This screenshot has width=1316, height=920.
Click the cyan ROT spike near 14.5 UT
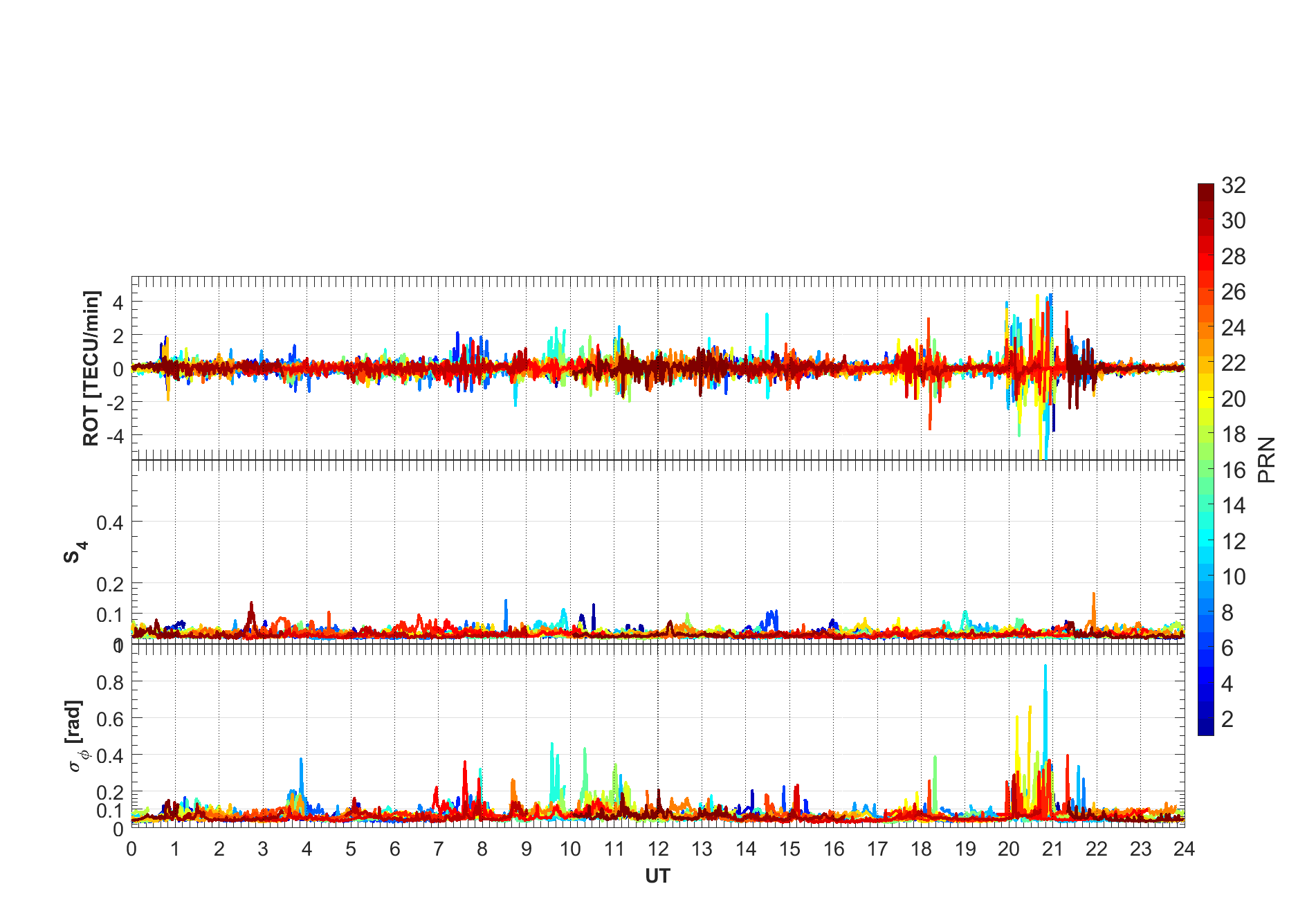pyautogui.click(x=767, y=316)
